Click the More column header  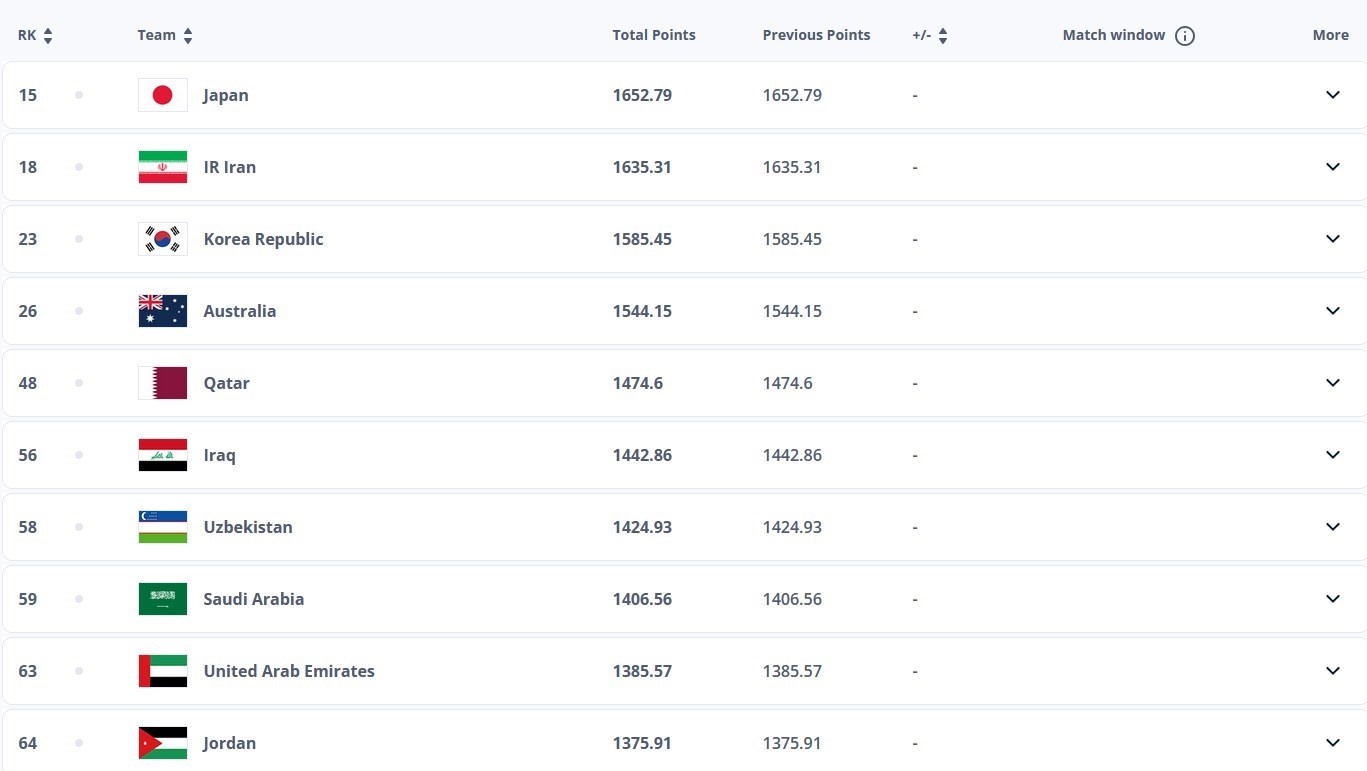1331,35
